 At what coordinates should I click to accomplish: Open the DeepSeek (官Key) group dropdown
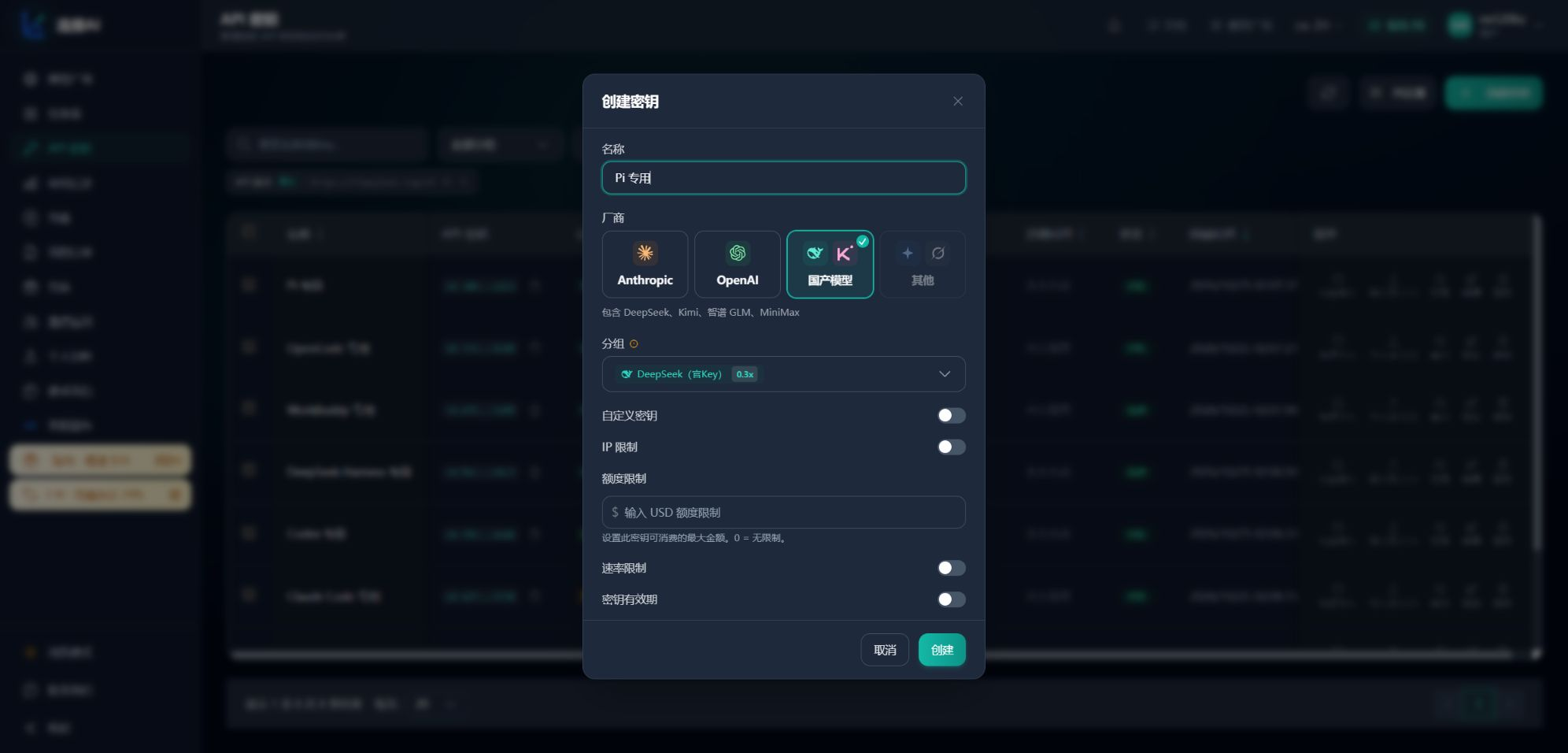[783, 374]
